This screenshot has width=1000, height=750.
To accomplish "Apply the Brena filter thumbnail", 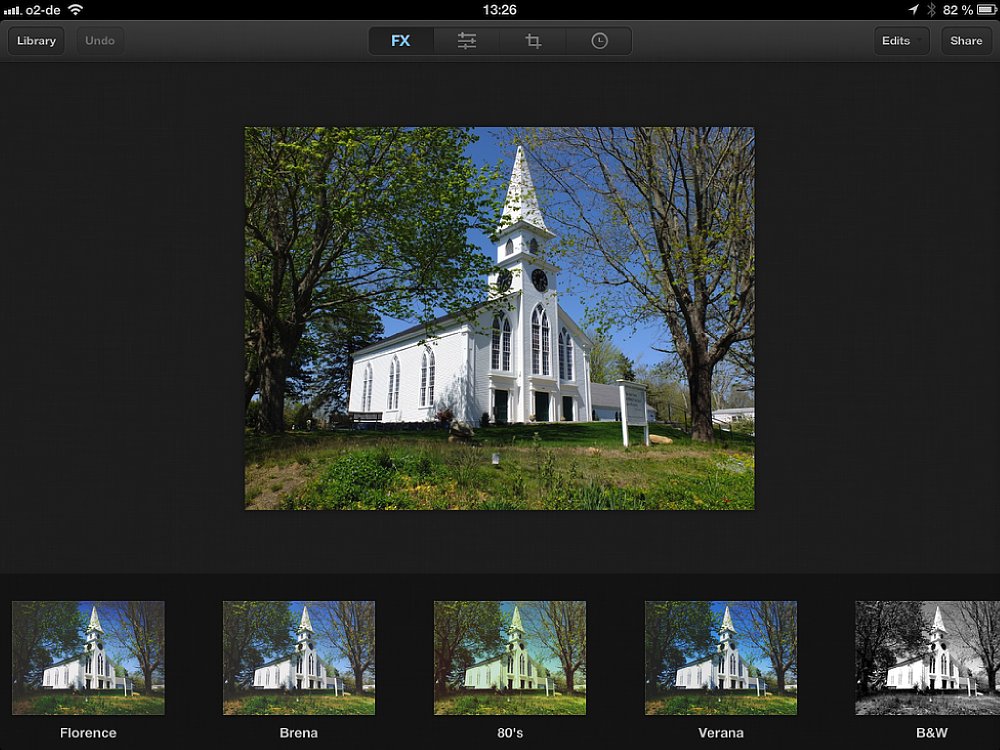I will click(x=299, y=657).
